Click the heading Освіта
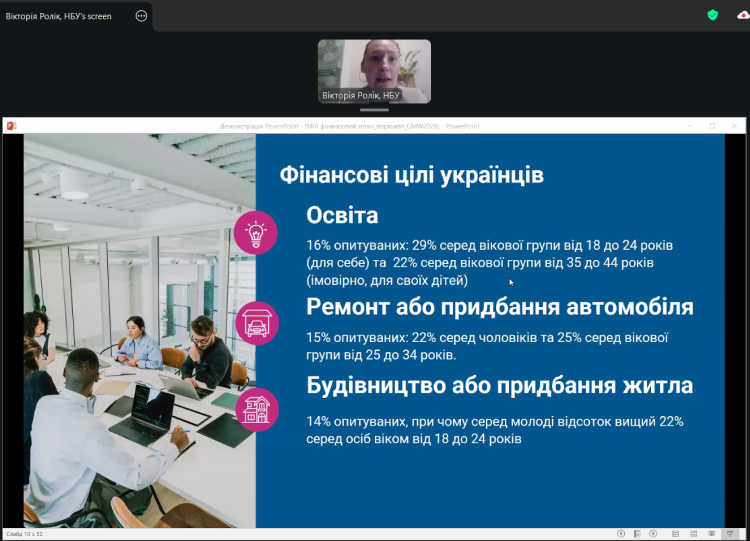This screenshot has height=541, width=750. click(x=342, y=215)
